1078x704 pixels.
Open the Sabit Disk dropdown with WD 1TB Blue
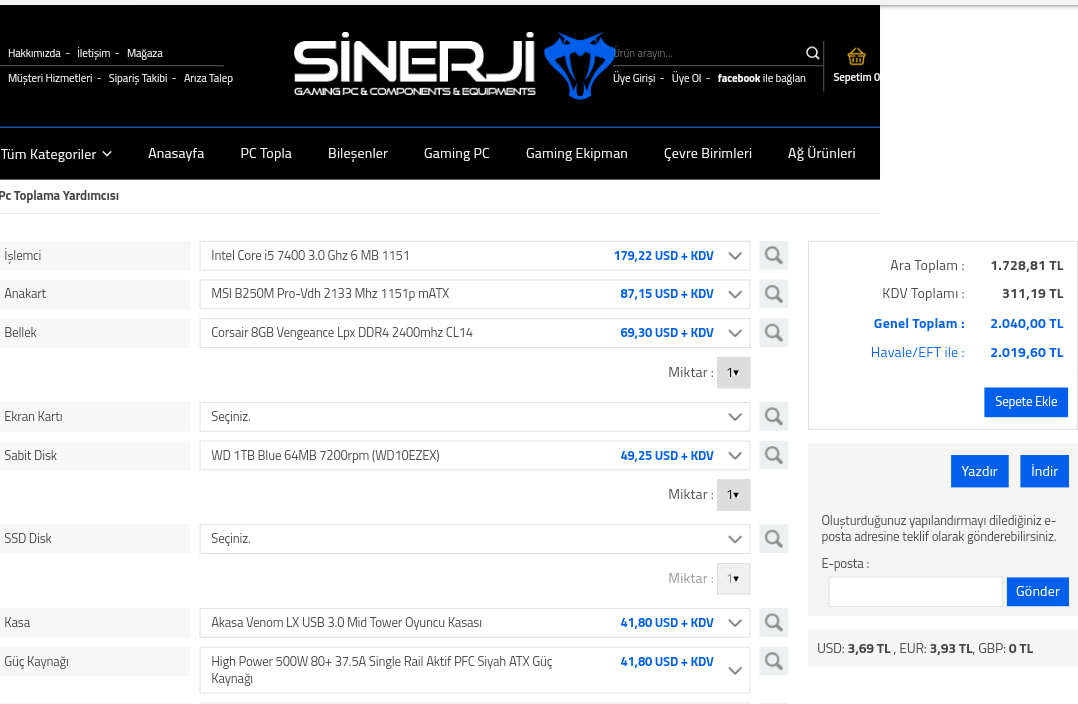[x=474, y=455]
